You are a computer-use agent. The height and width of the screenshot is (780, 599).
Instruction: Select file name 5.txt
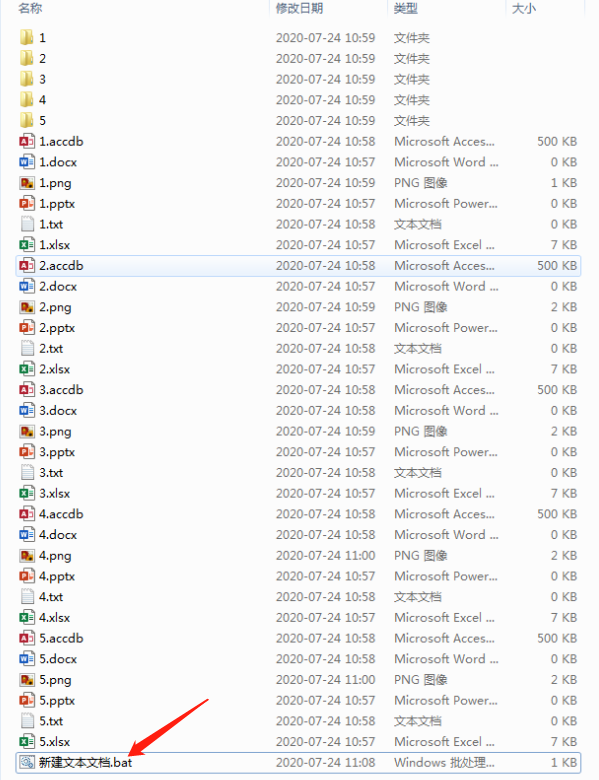[51, 721]
